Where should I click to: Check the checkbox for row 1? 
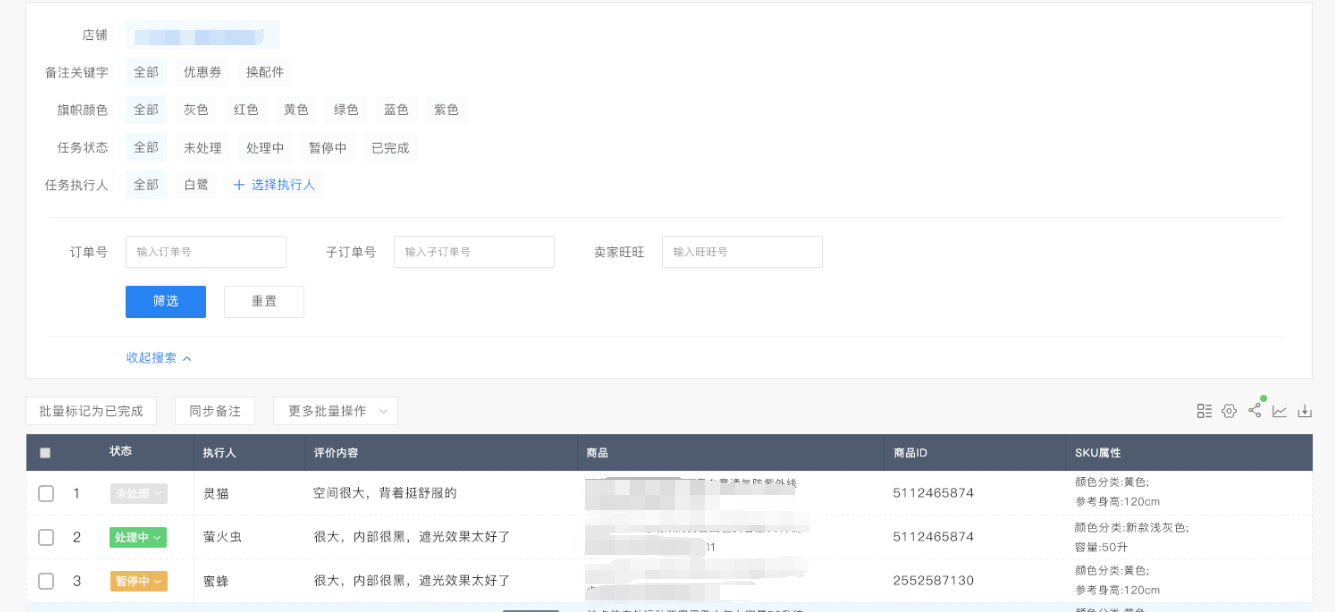46,493
